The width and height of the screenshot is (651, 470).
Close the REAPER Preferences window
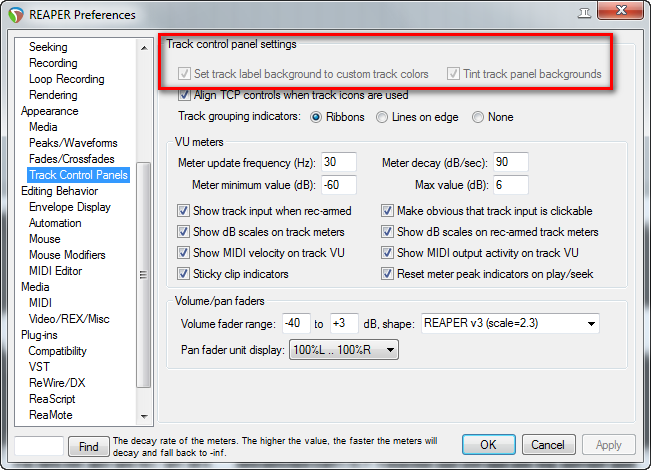[620, 10]
